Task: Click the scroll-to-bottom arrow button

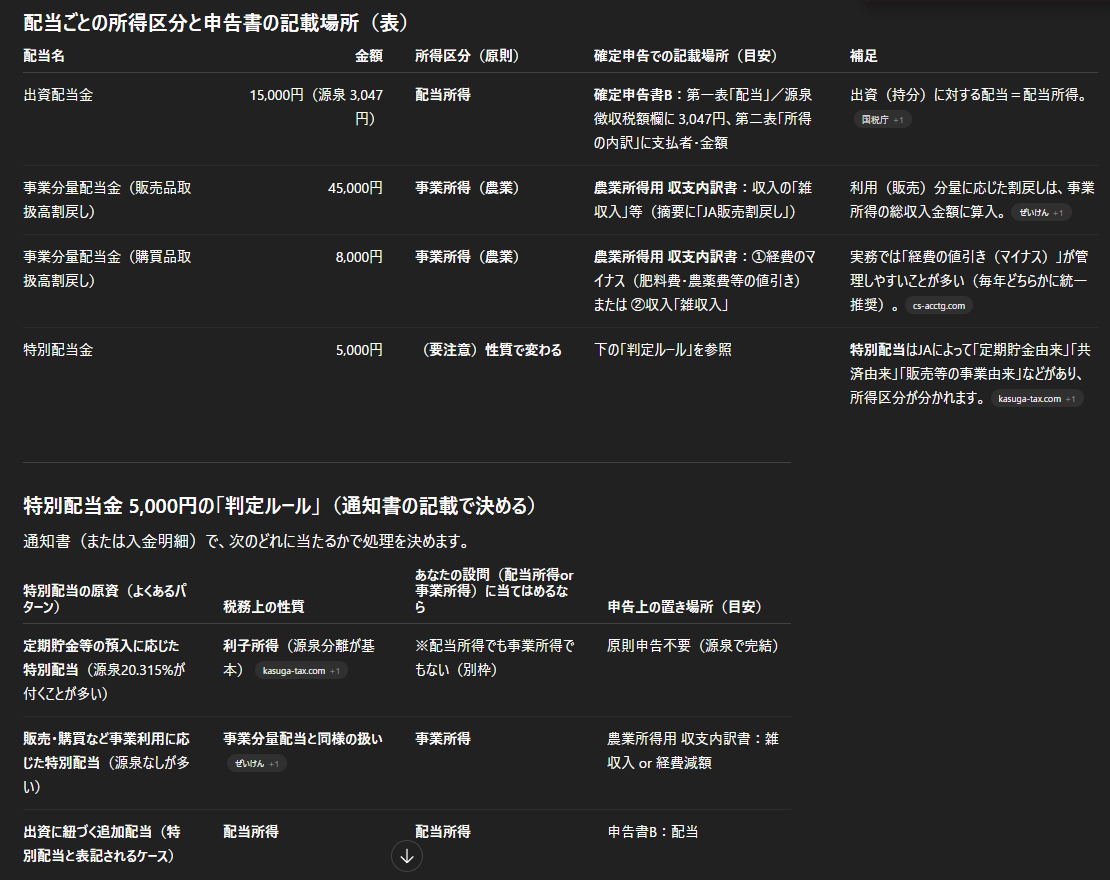Action: click(x=406, y=856)
